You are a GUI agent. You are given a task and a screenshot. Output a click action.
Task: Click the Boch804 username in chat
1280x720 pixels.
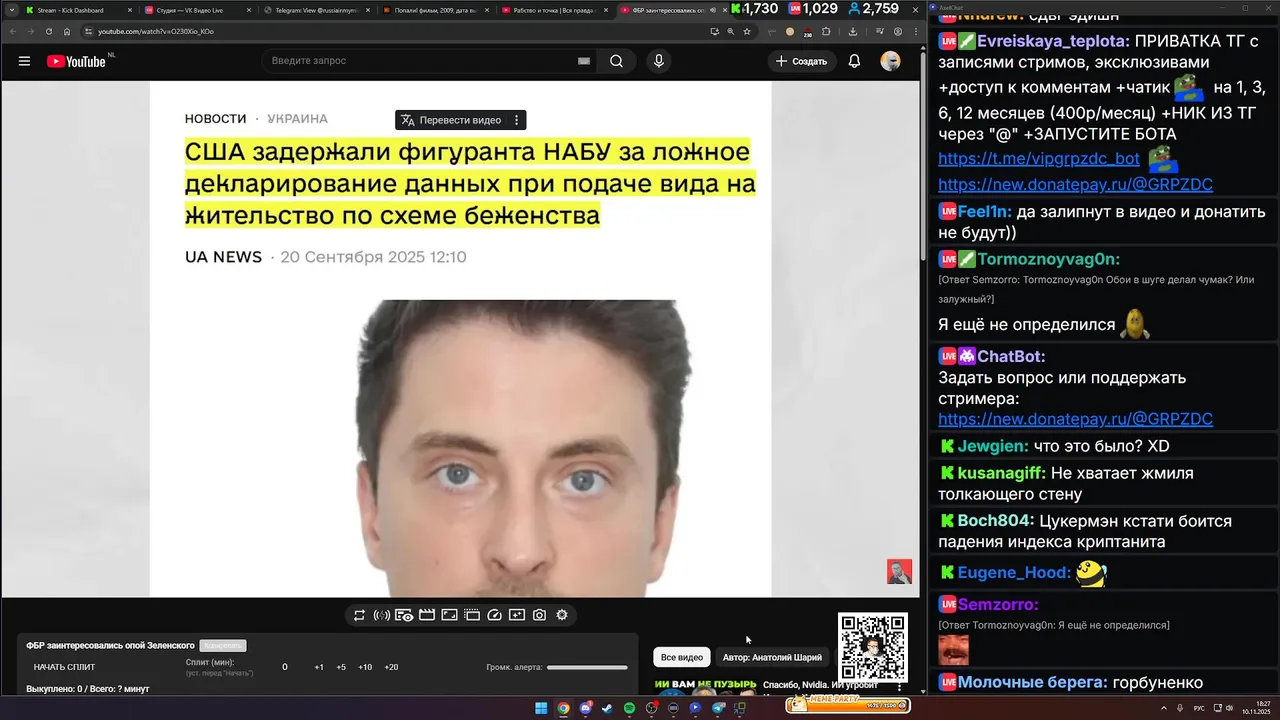(995, 521)
